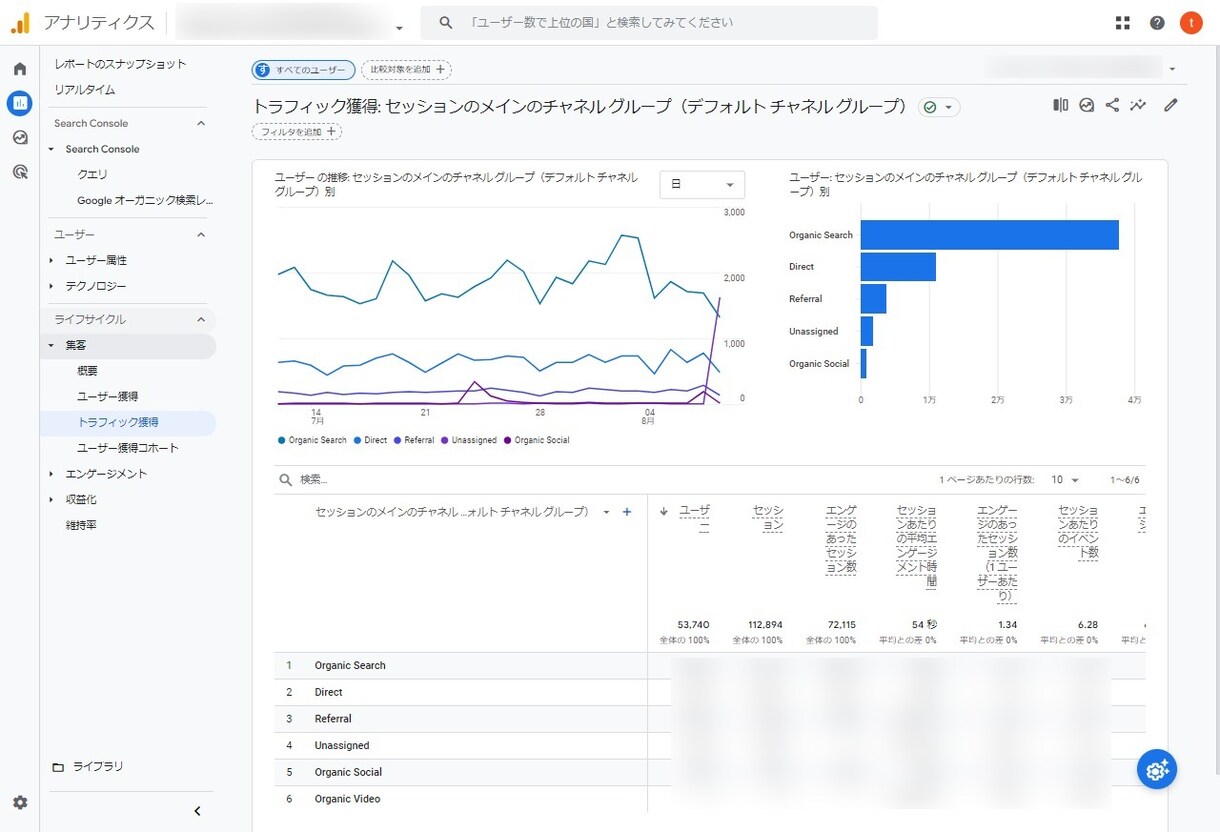Click すべてのユーザー segment chip

[x=303, y=70]
